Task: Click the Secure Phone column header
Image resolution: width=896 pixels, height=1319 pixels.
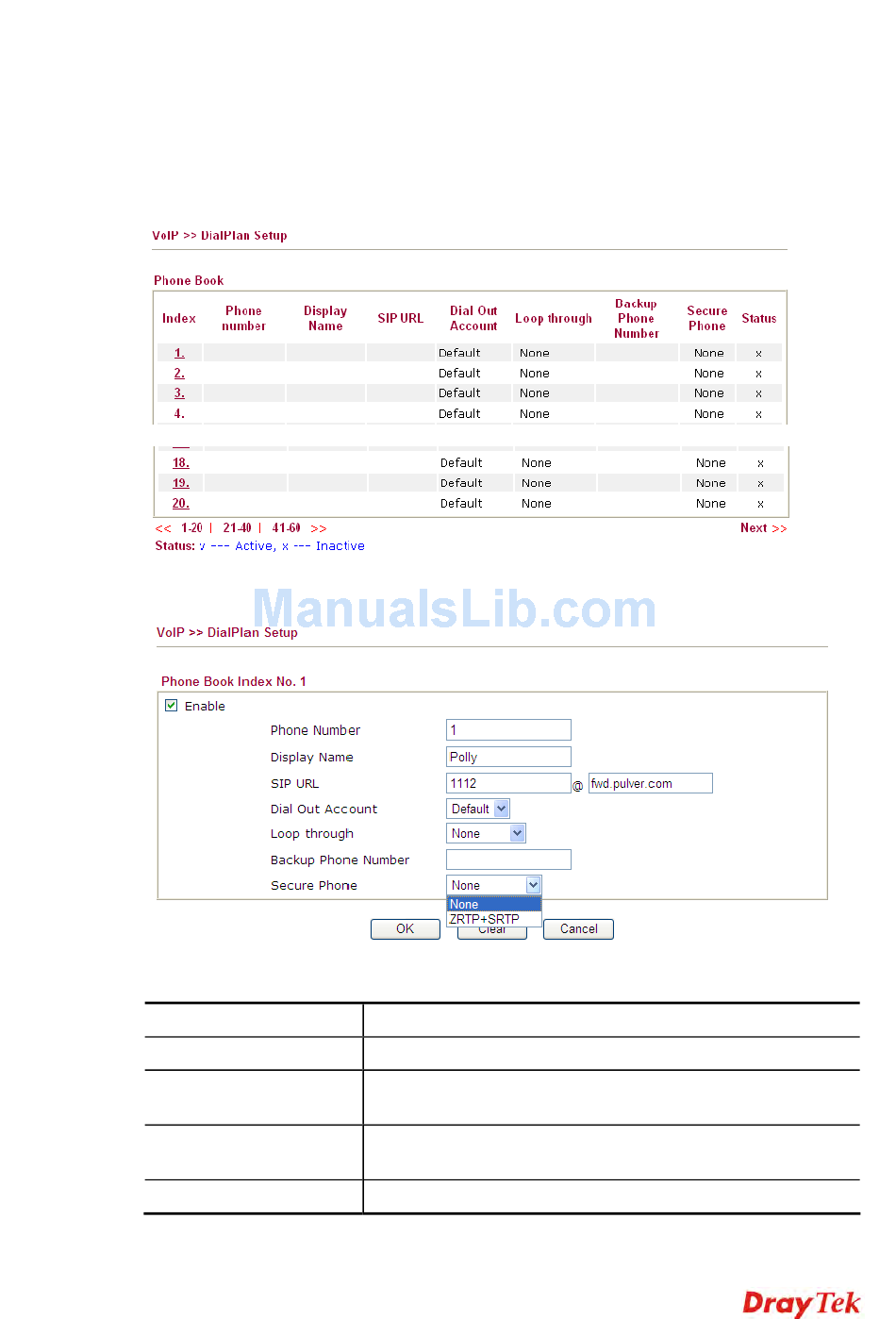Action: click(x=707, y=319)
